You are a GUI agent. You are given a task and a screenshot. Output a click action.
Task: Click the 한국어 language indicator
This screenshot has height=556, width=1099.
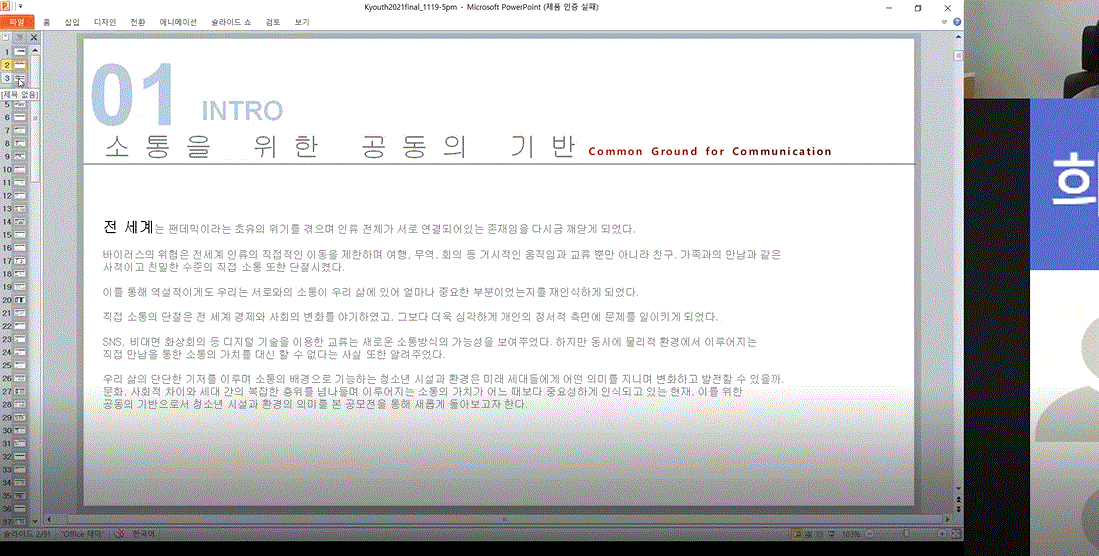tap(143, 534)
